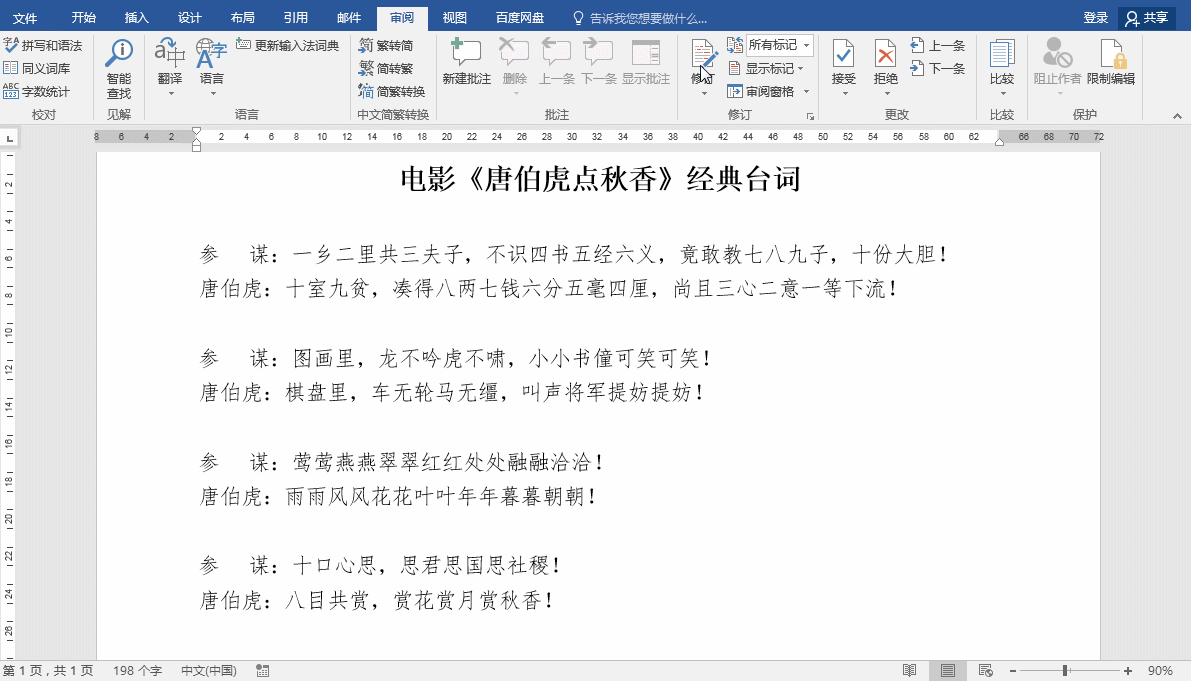Open the 文件 file menu

pyautogui.click(x=25, y=17)
